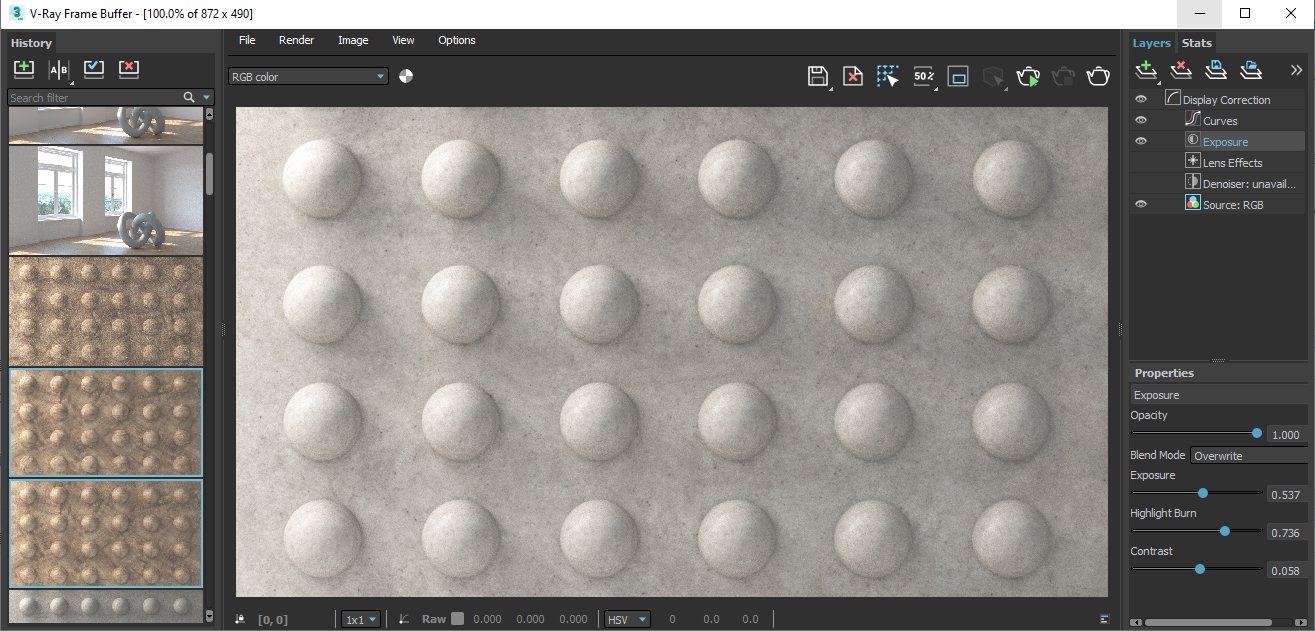Click the Highlight Burn slider handle
Image resolution: width=1315 pixels, height=631 pixels.
1225,531
